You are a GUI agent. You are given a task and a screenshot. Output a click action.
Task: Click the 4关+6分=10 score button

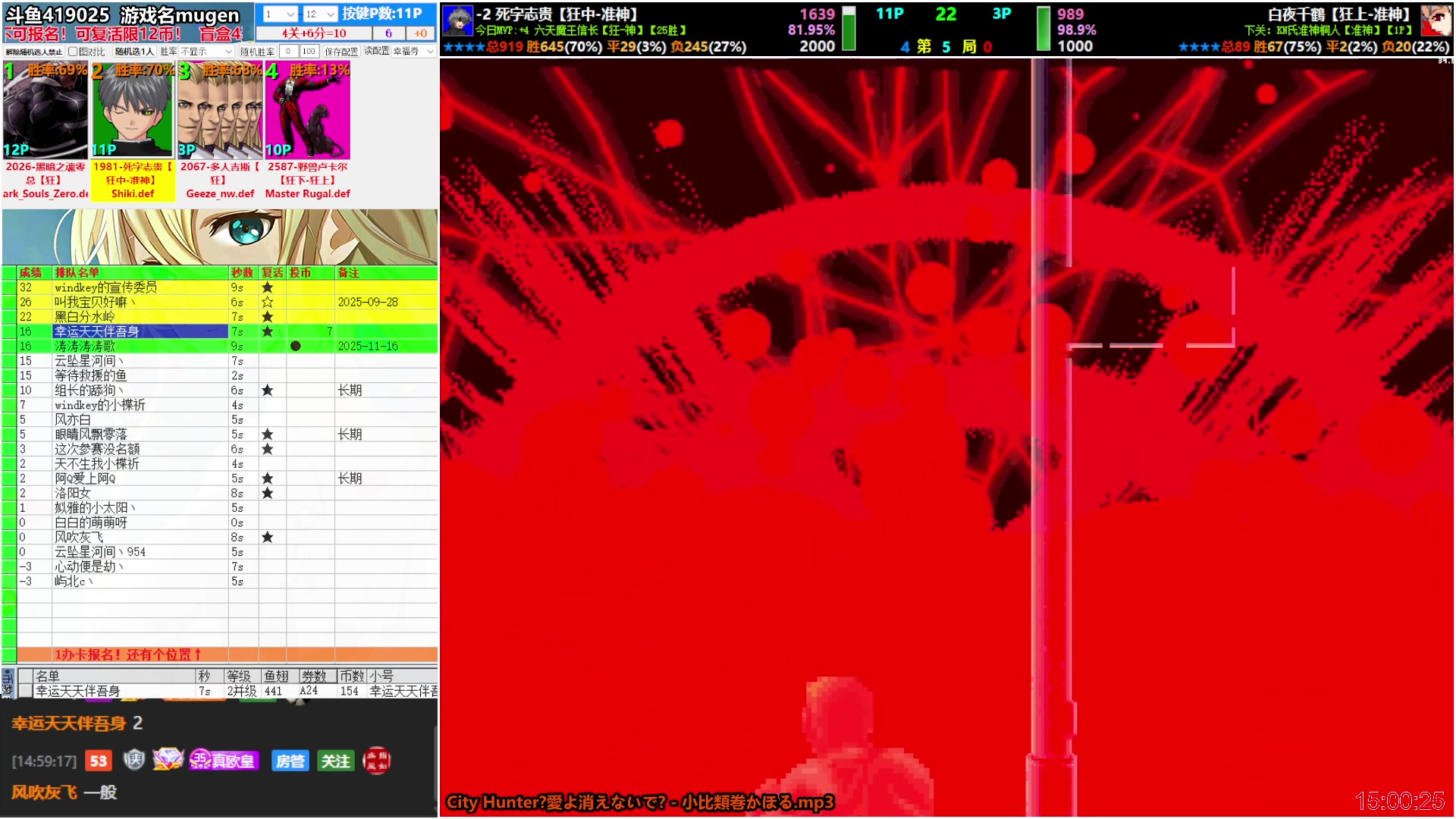pyautogui.click(x=314, y=33)
